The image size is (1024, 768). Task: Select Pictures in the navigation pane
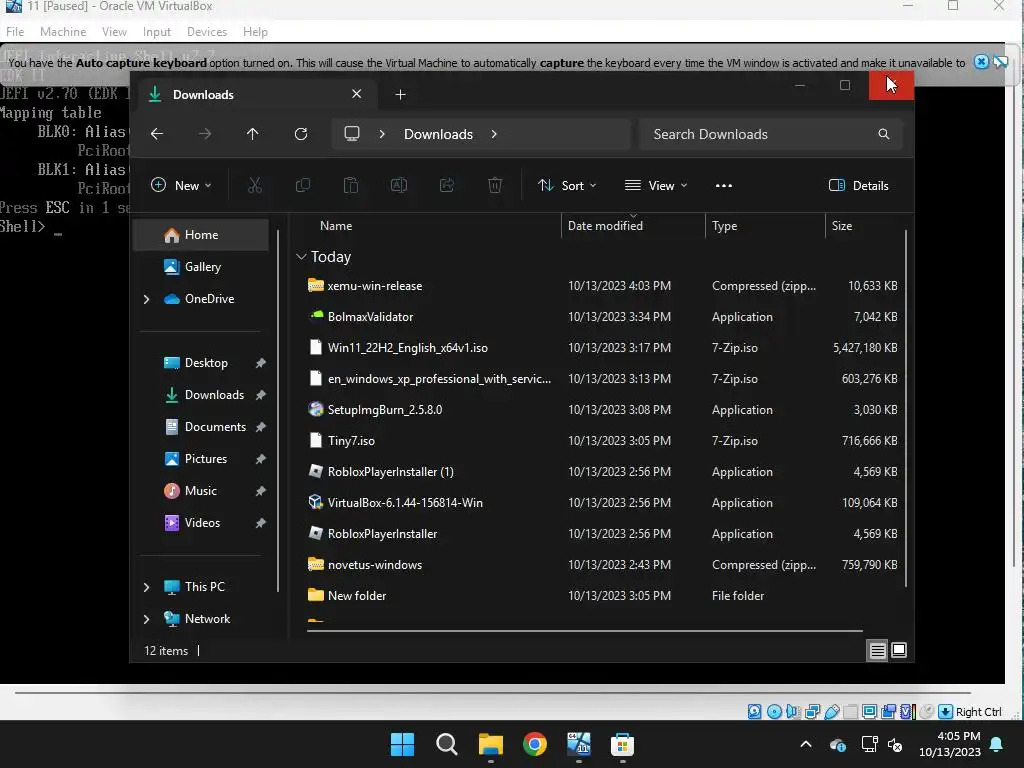point(201,459)
